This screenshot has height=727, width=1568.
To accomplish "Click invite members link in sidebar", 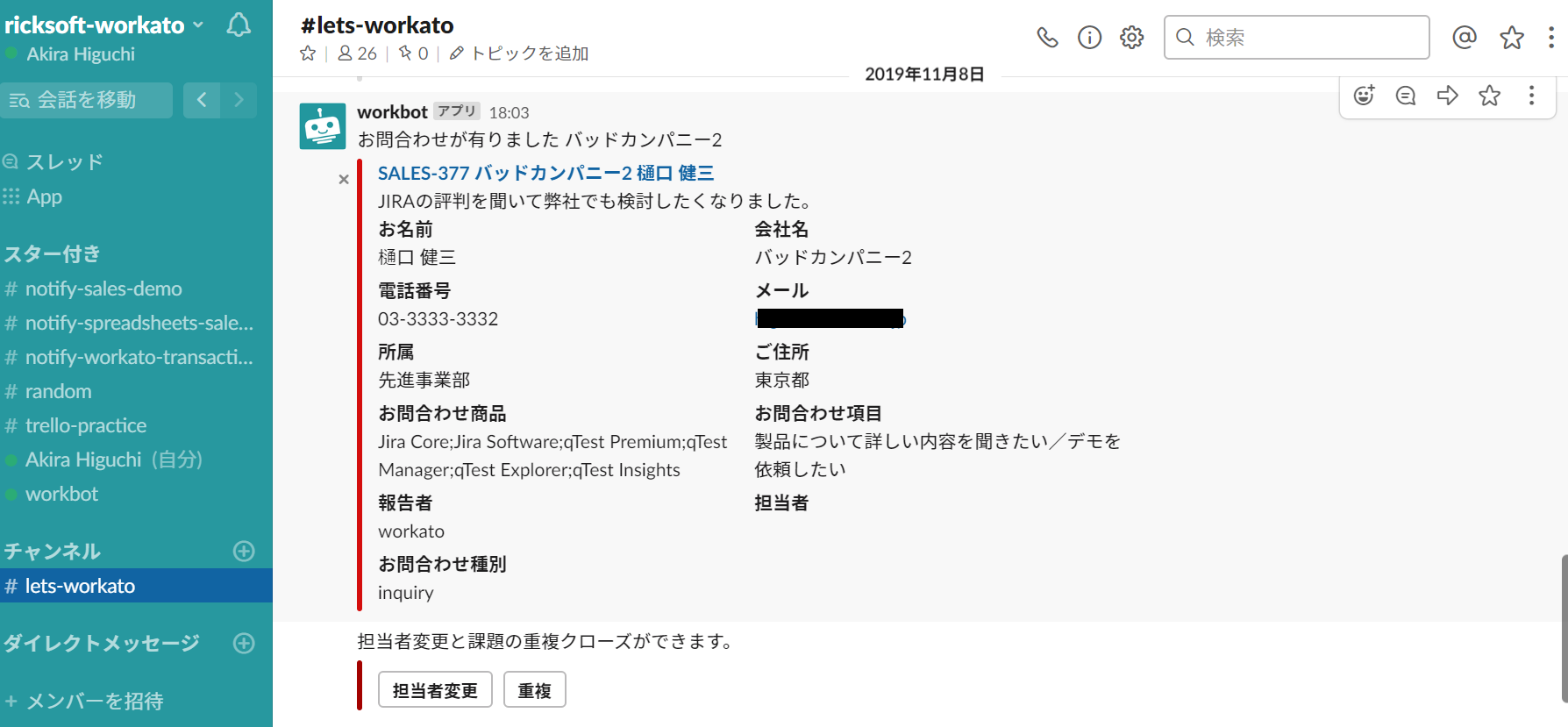I will [x=84, y=701].
